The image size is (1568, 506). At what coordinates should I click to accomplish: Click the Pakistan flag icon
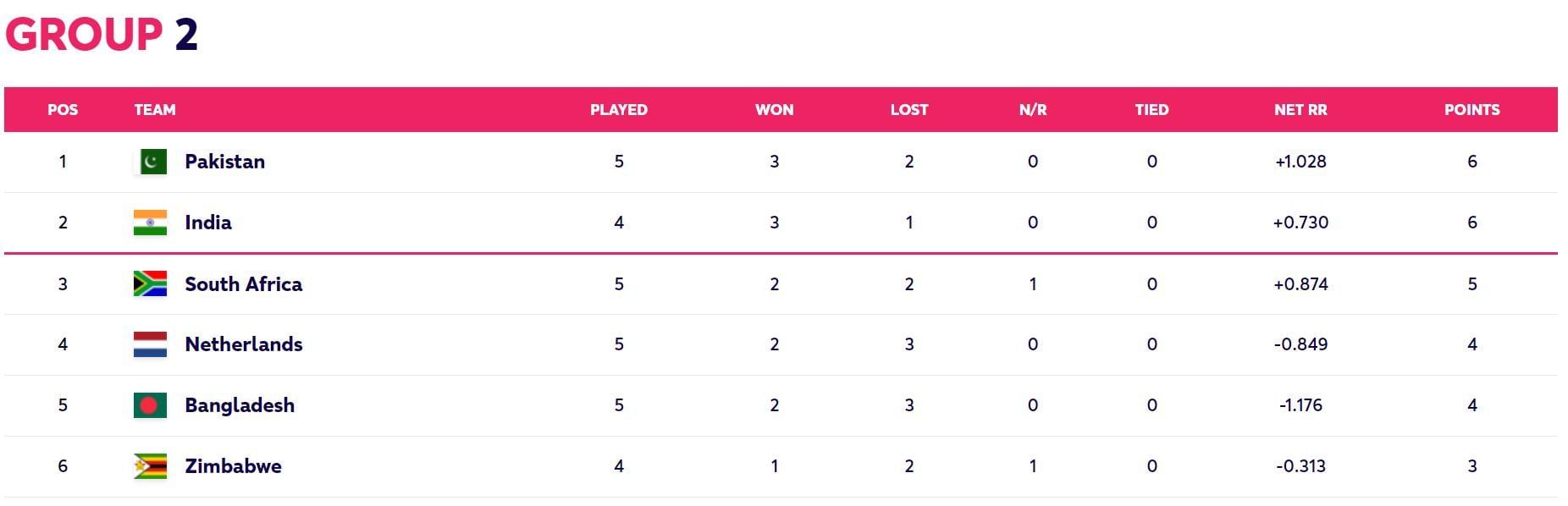click(x=151, y=162)
